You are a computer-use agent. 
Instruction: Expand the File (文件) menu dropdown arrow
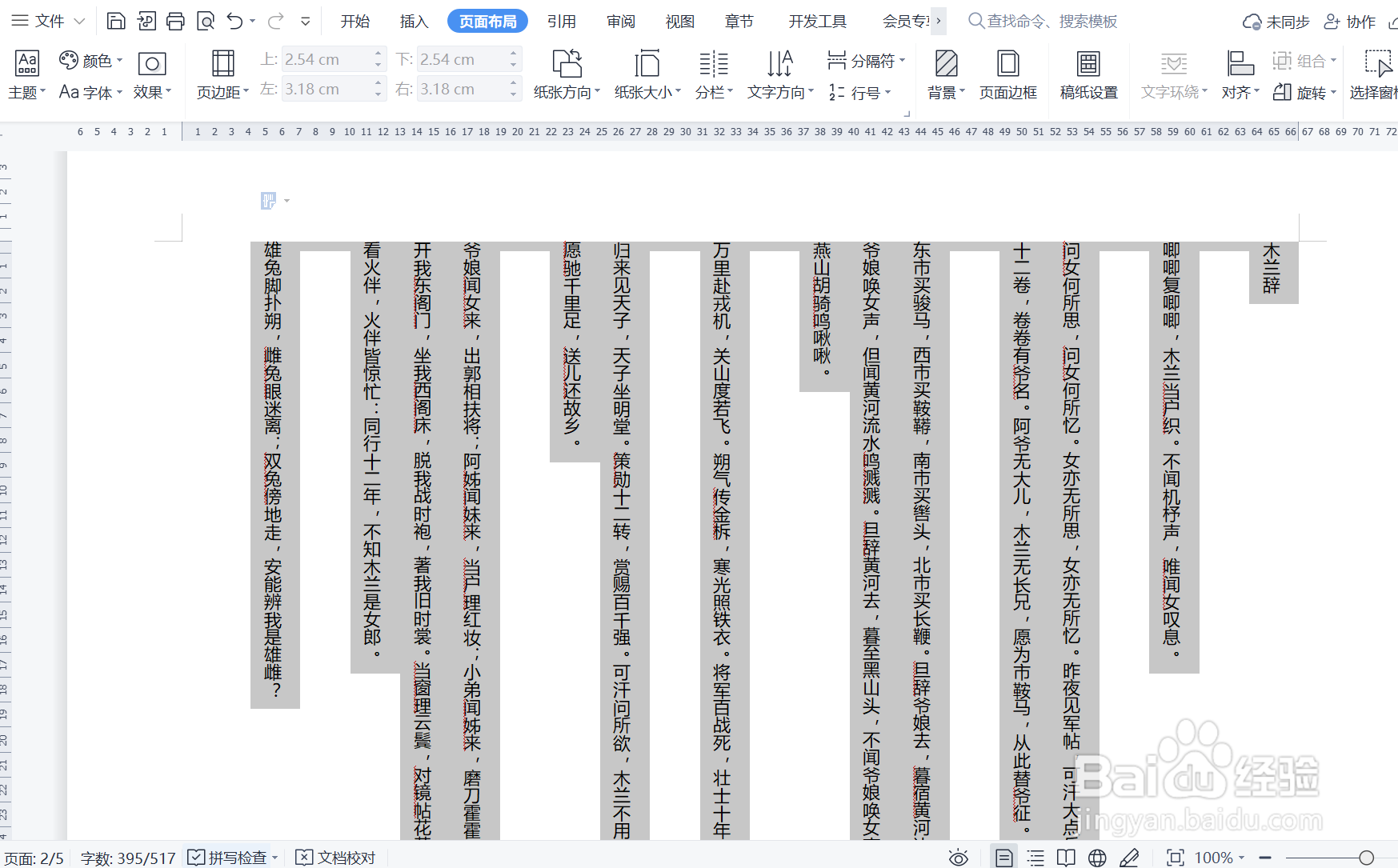tap(78, 21)
